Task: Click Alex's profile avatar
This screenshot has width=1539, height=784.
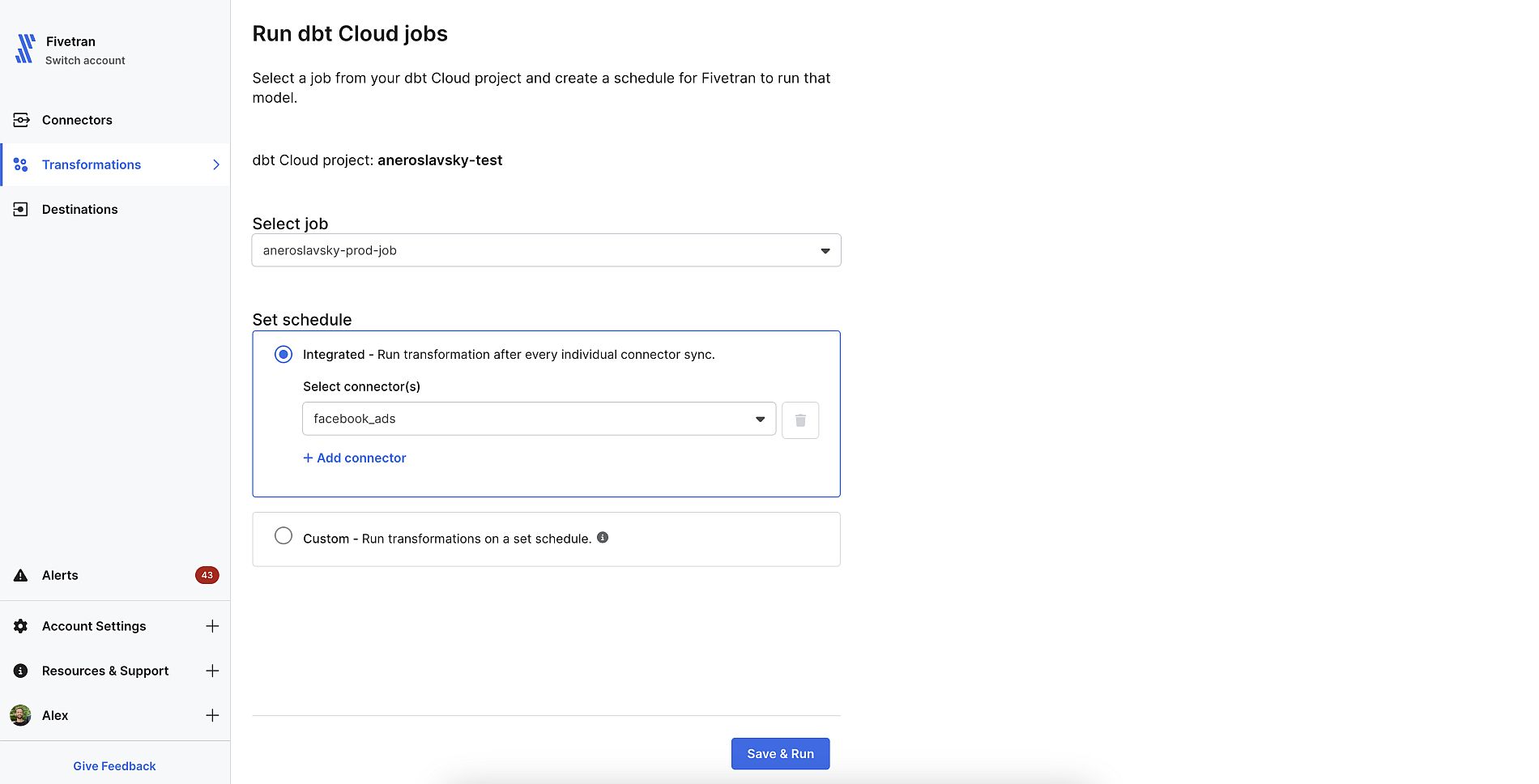Action: tap(20, 715)
